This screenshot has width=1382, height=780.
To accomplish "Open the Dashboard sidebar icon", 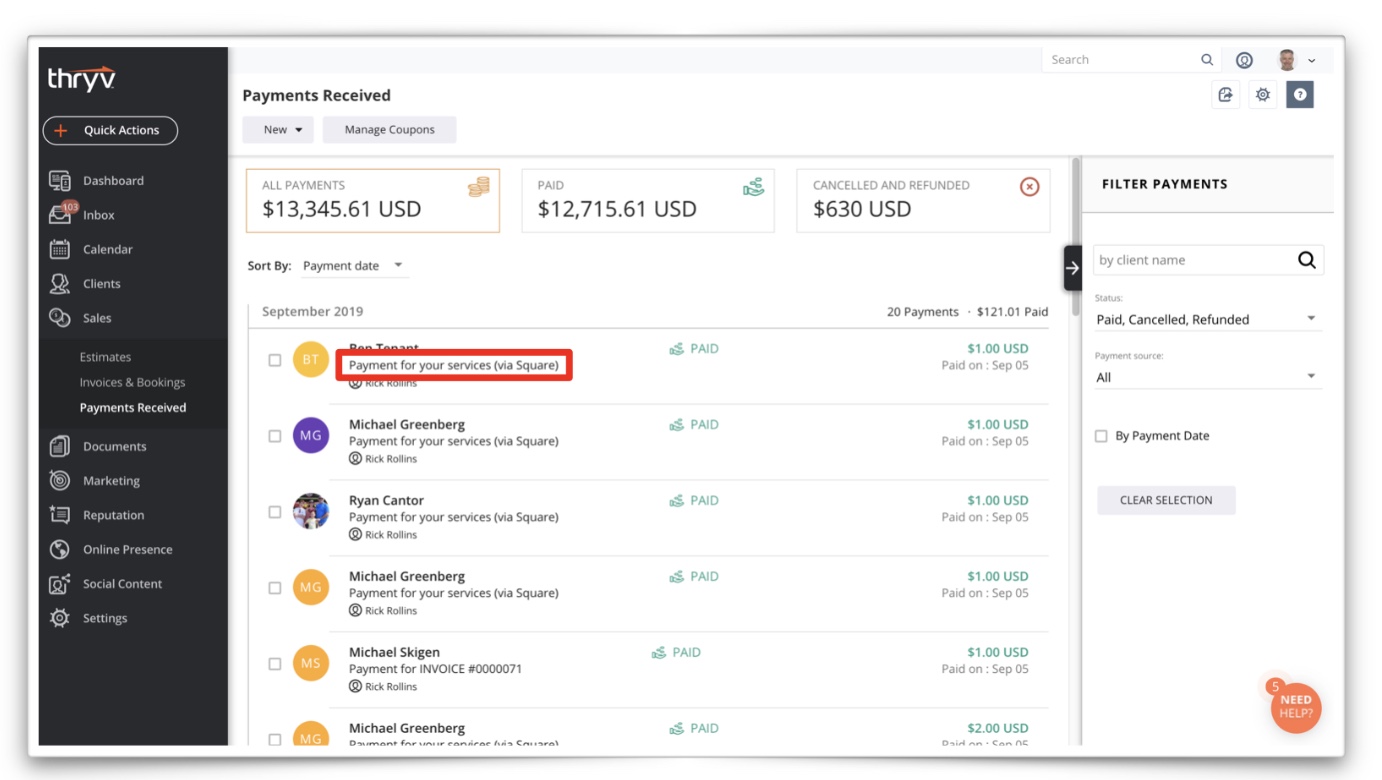I will click(60, 181).
